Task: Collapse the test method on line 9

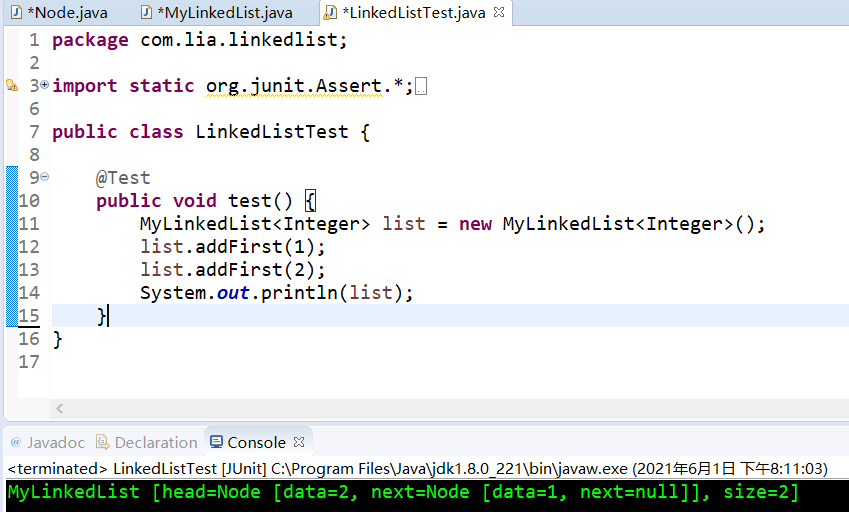Action: point(44,176)
